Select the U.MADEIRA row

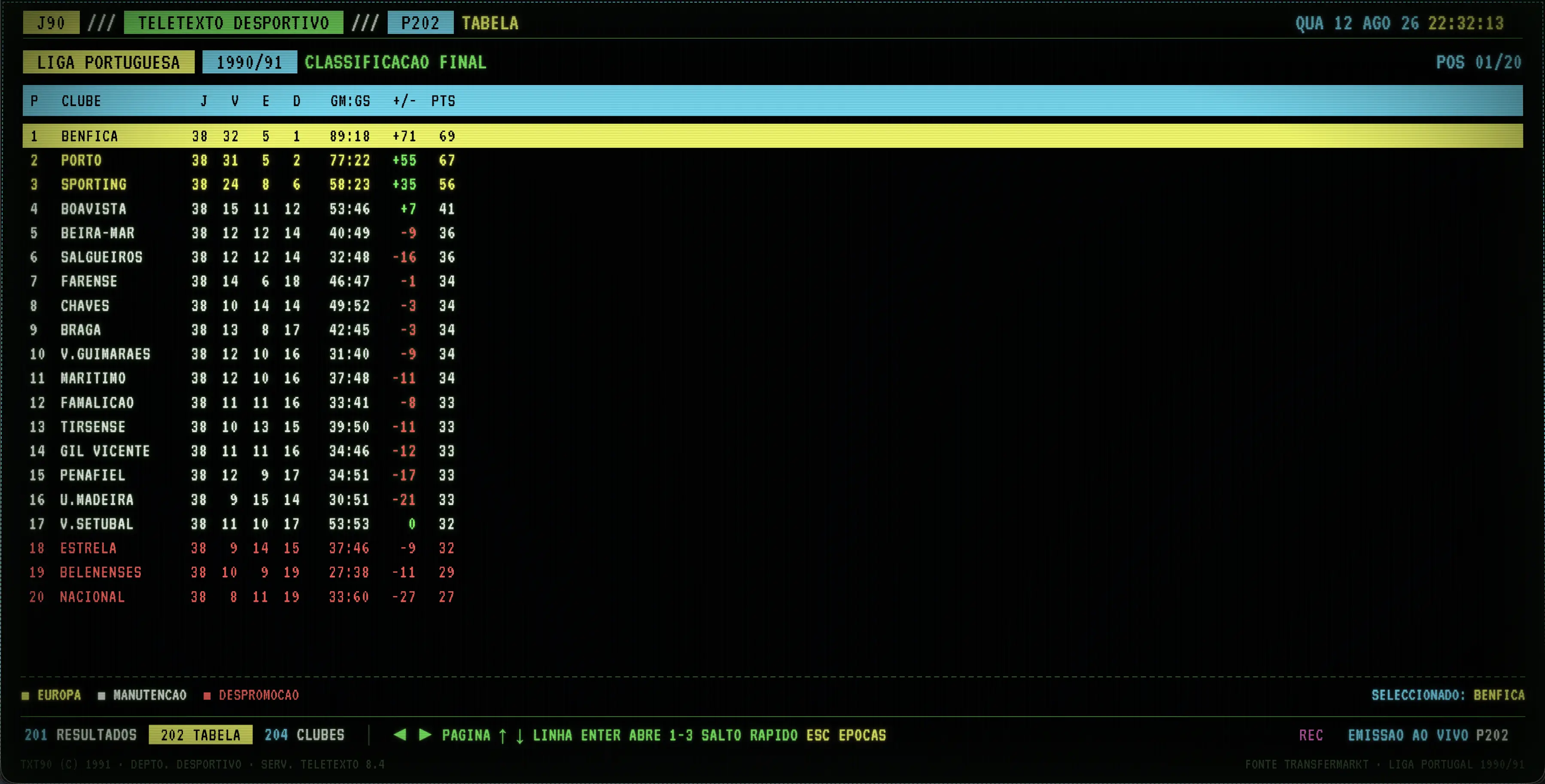coord(772,499)
